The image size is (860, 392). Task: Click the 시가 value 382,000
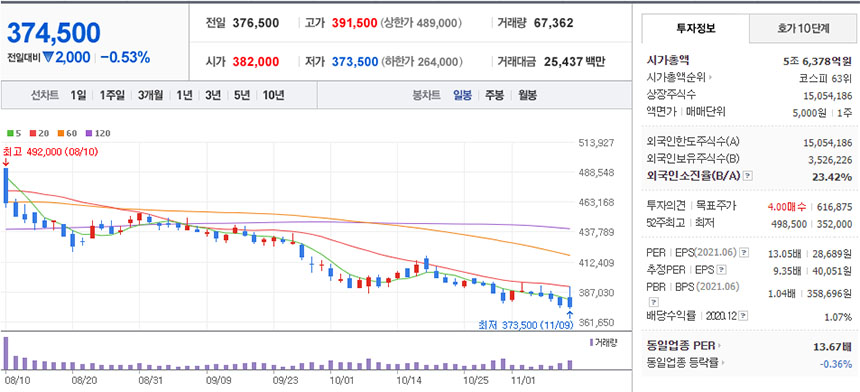(256, 62)
